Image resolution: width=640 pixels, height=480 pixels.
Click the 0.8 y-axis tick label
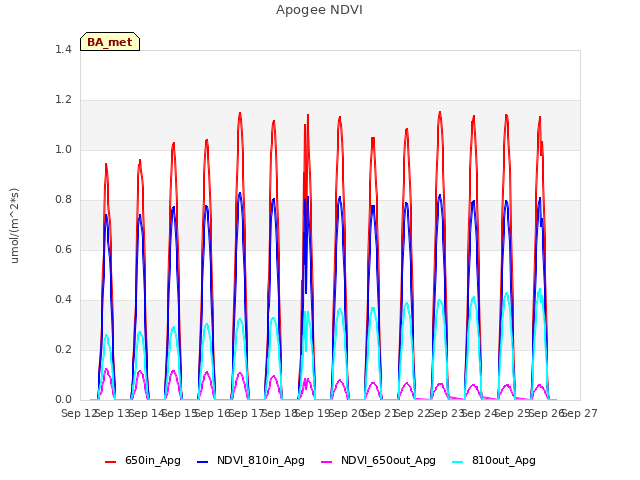63,200
